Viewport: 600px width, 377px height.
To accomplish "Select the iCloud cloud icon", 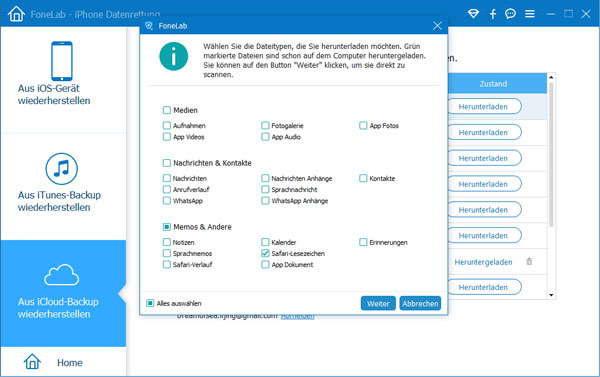I will click(x=62, y=275).
